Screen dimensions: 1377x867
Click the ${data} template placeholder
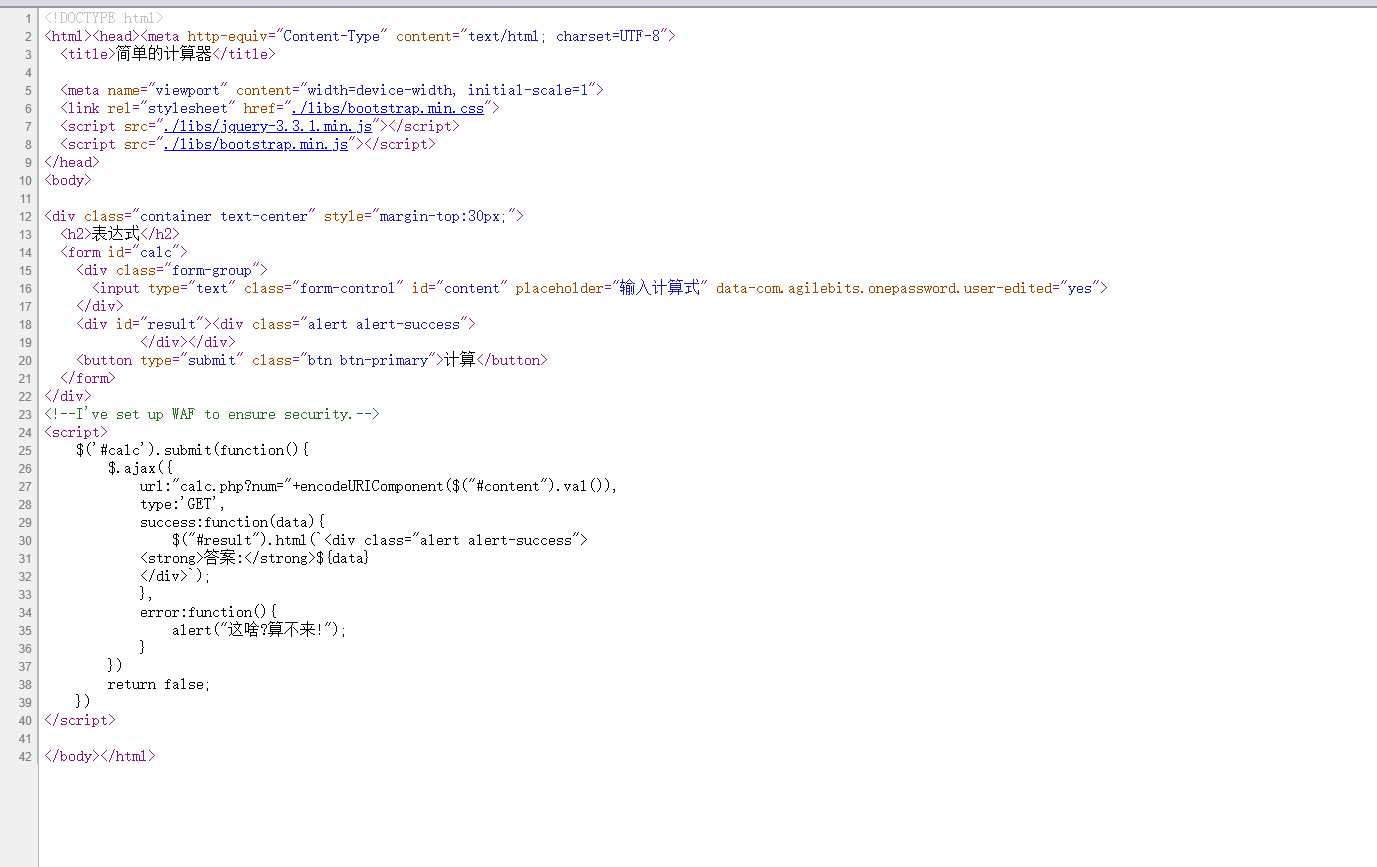[x=344, y=558]
